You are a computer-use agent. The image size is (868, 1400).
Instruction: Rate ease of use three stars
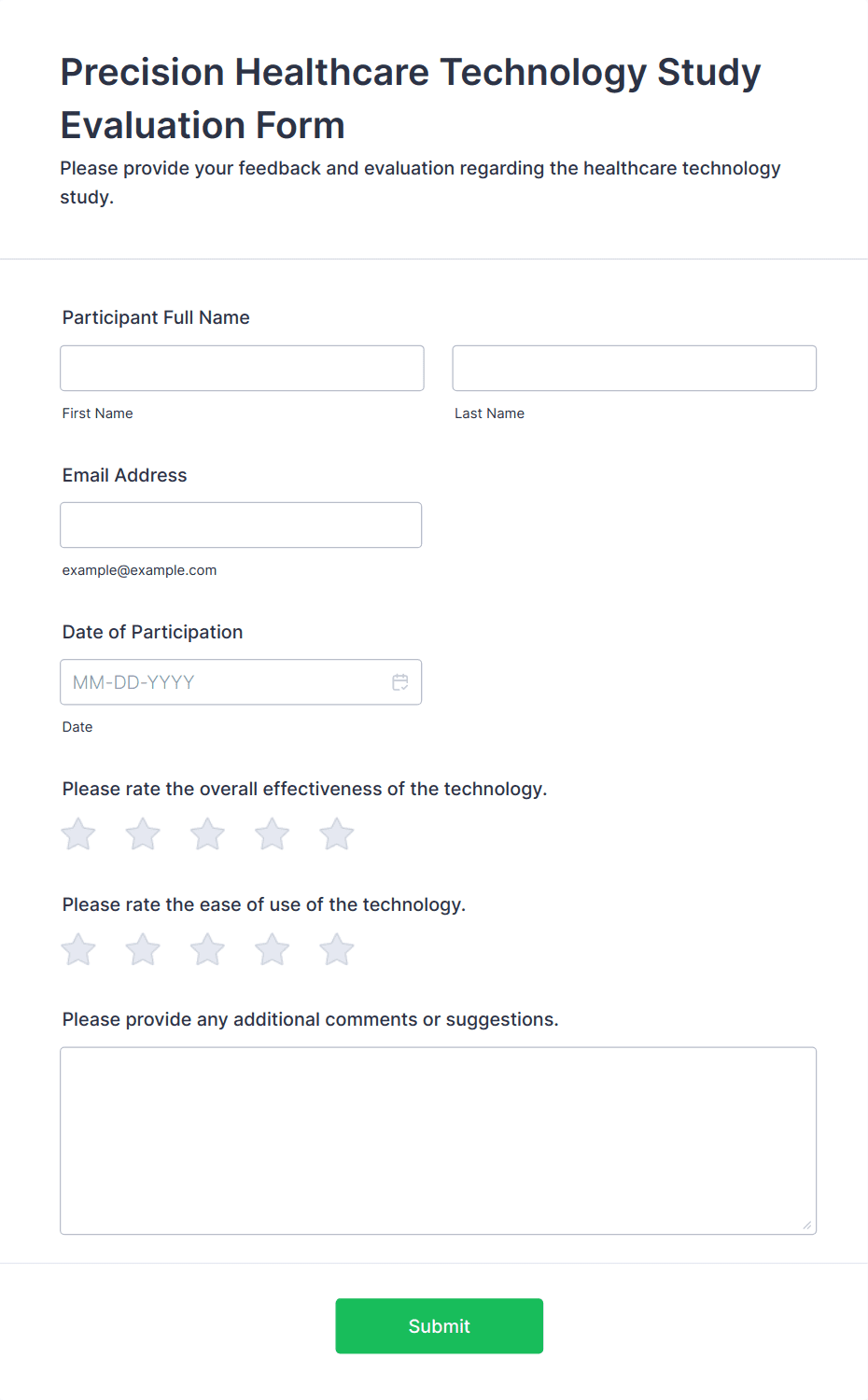(x=207, y=950)
